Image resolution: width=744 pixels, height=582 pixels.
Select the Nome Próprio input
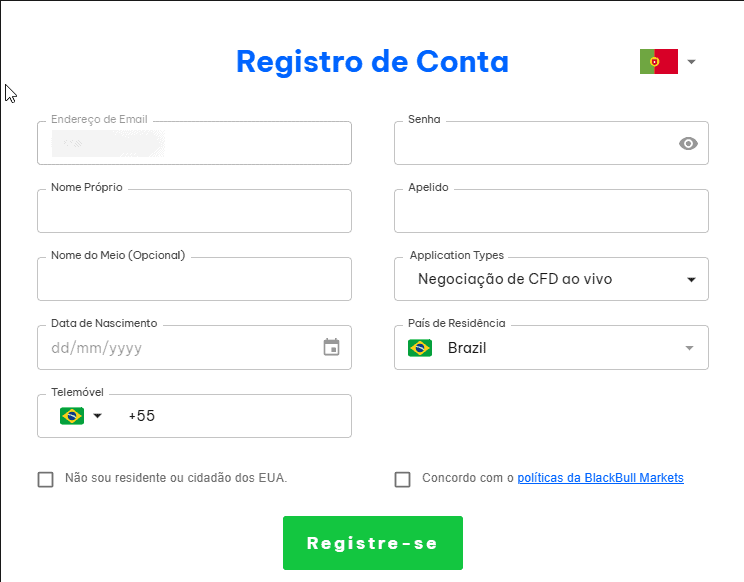click(194, 211)
